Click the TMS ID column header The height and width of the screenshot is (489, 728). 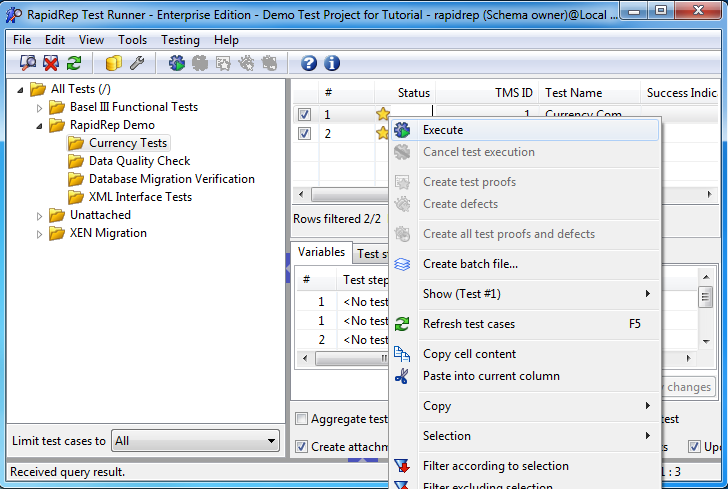tap(487, 93)
